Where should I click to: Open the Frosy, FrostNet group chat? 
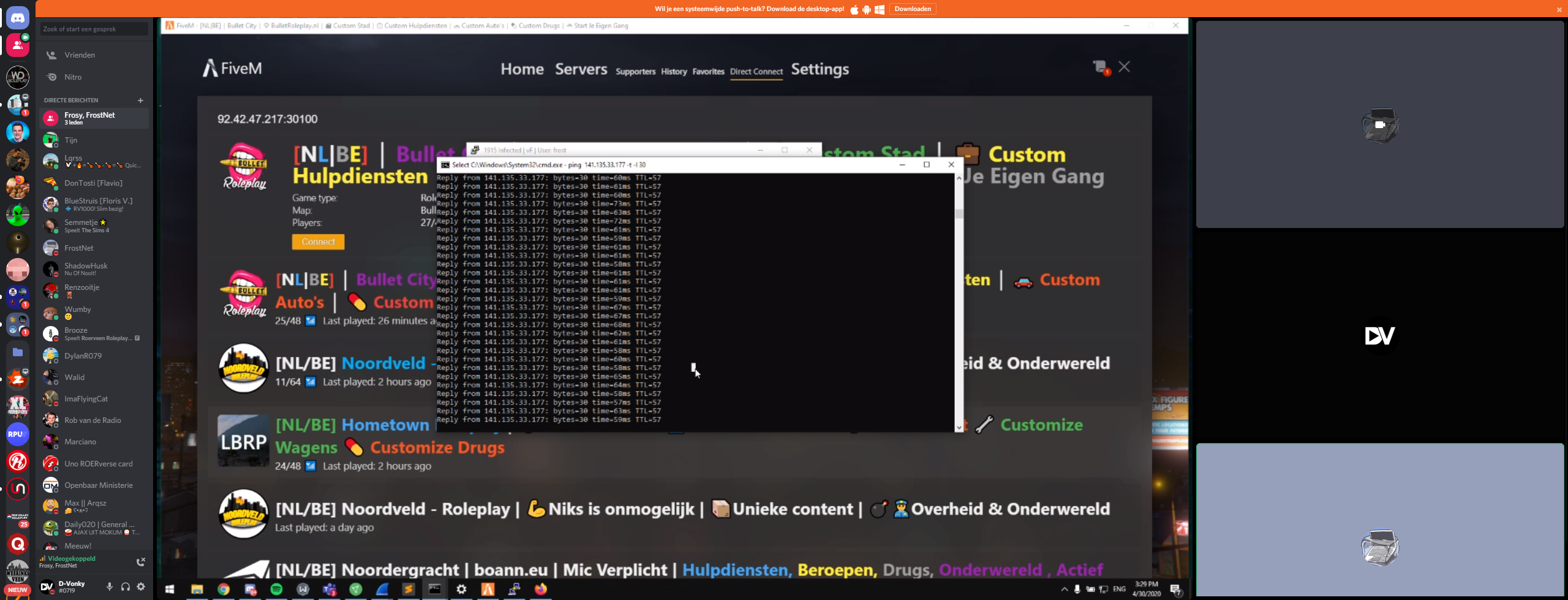coord(89,118)
